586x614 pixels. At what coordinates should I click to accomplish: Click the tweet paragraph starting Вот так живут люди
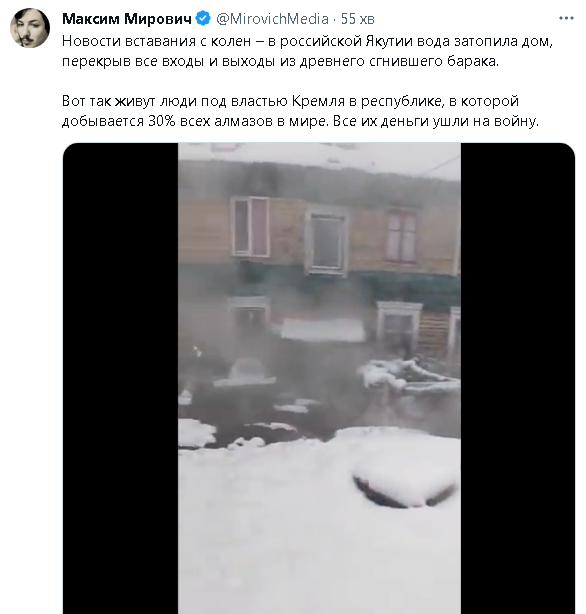[300, 111]
